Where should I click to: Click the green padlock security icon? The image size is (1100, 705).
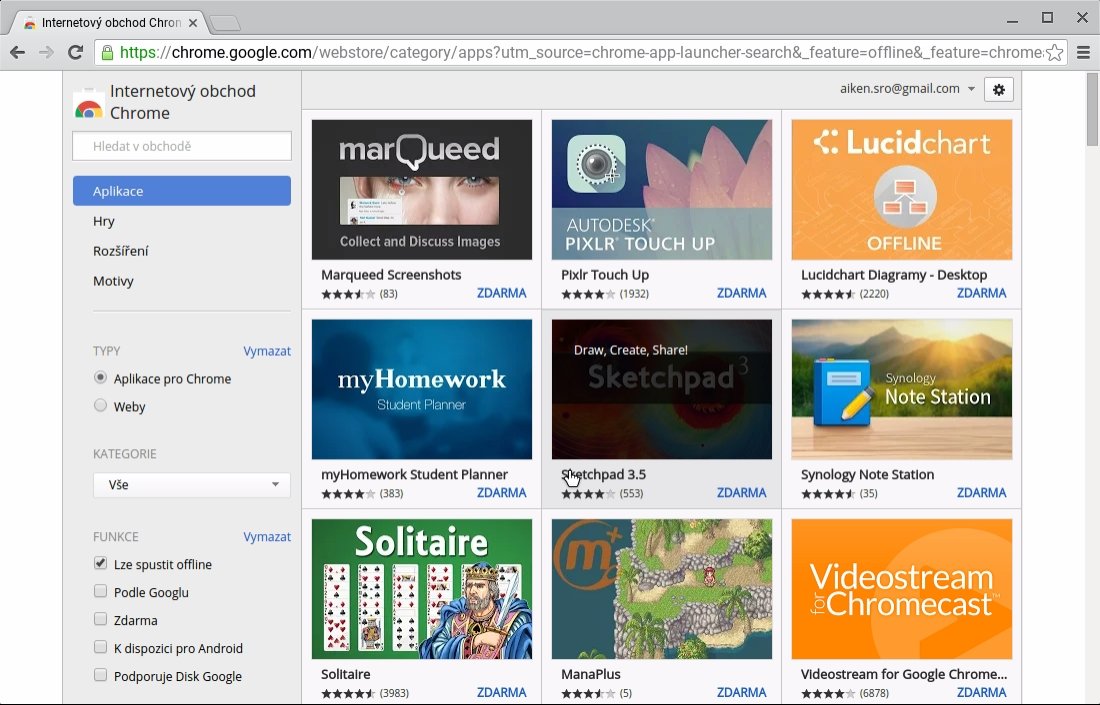tap(107, 53)
